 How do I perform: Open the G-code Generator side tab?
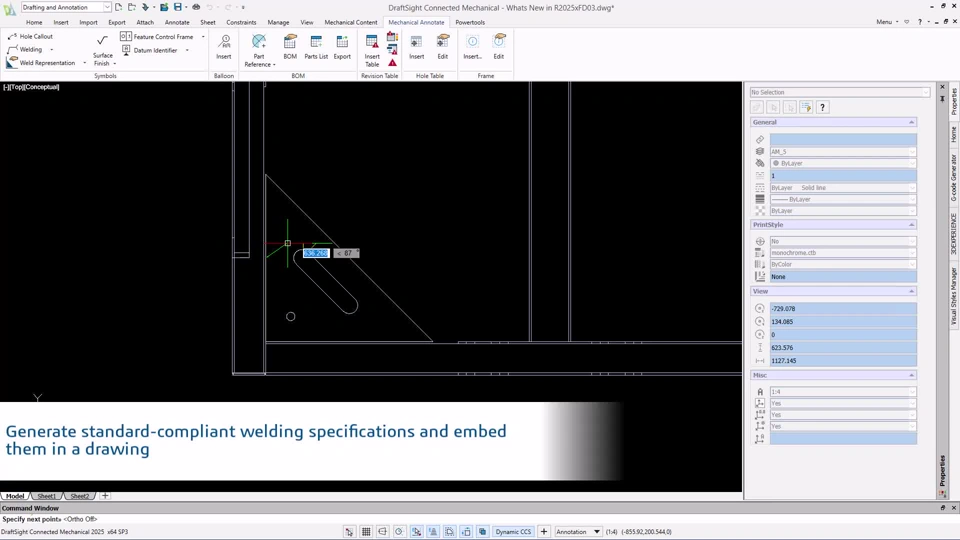tap(954, 178)
